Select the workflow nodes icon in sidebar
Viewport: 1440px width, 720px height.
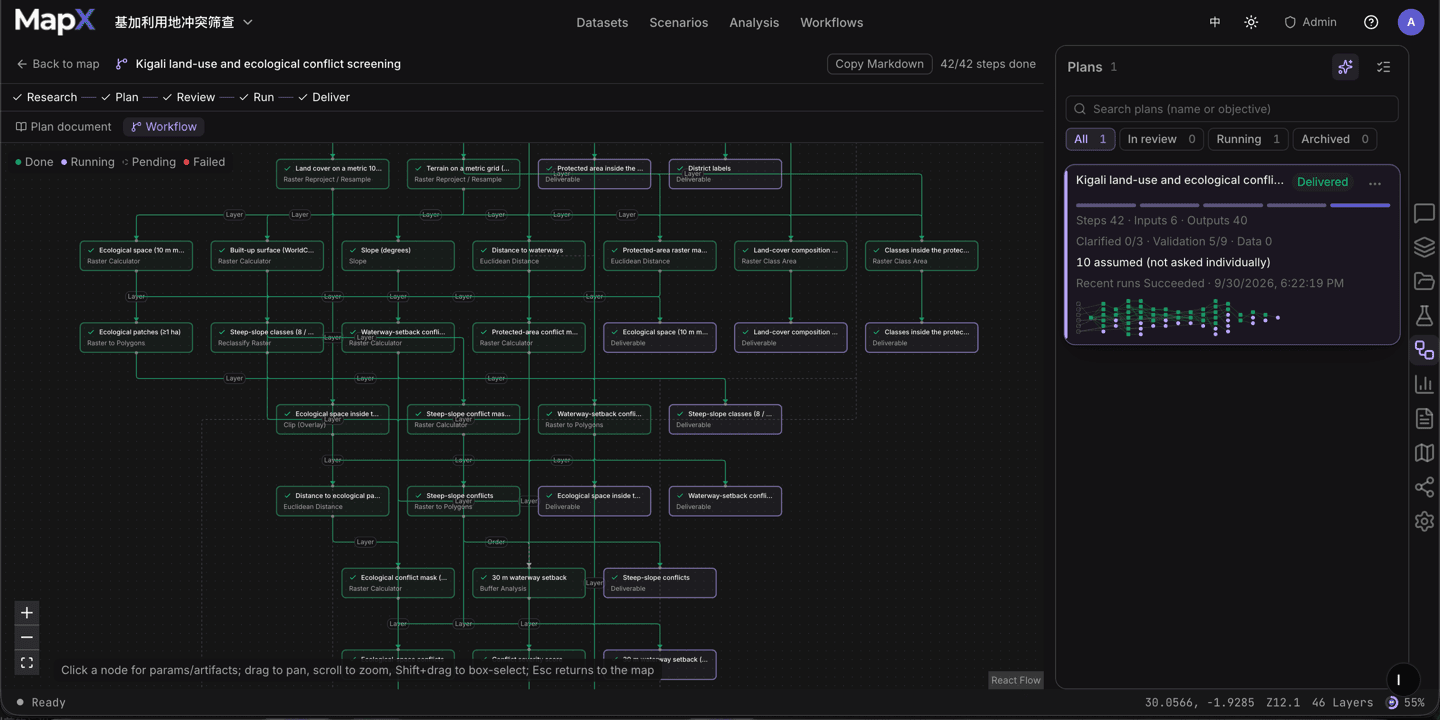[x=1424, y=350]
